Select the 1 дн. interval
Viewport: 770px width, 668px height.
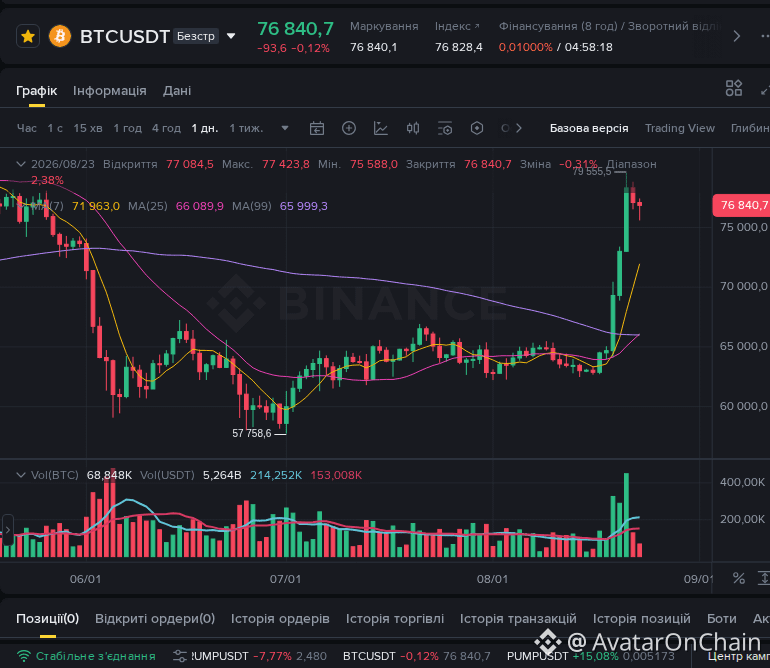(205, 128)
